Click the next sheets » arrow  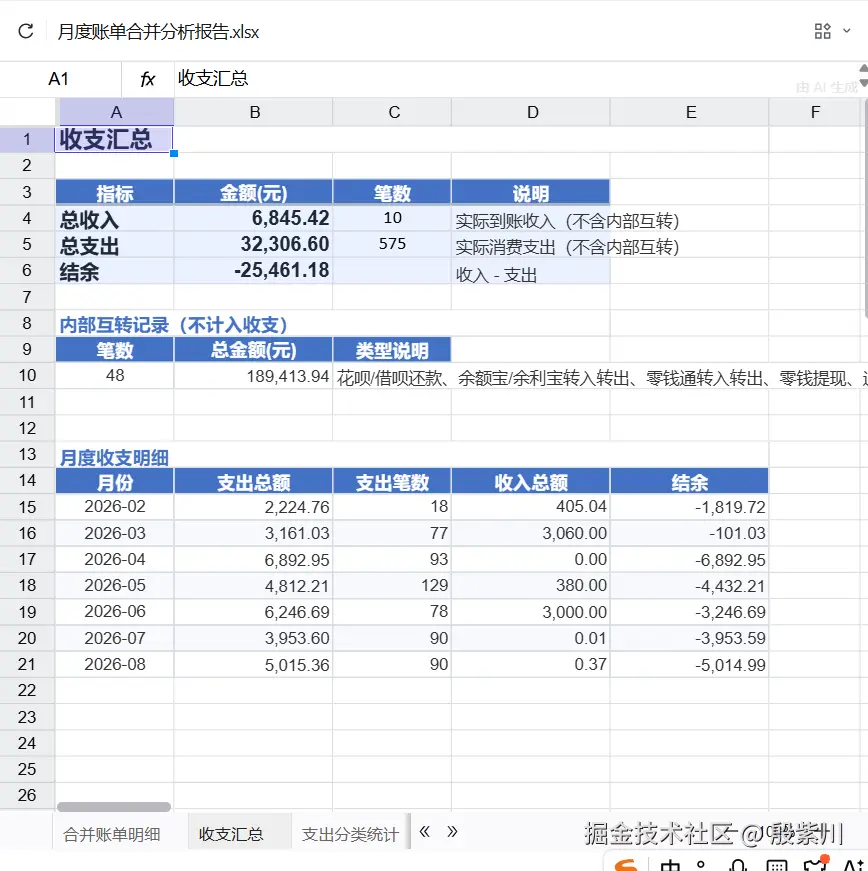click(x=452, y=832)
